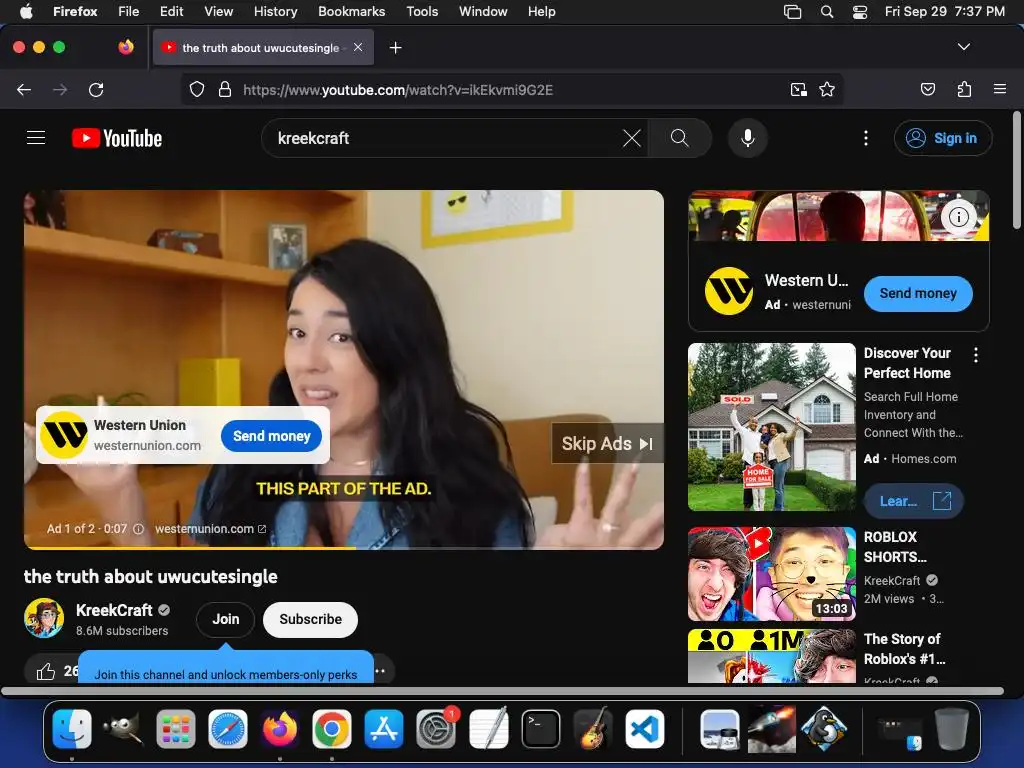1024x768 pixels.
Task: List all tabs dropdown arrow
Action: coord(963,47)
